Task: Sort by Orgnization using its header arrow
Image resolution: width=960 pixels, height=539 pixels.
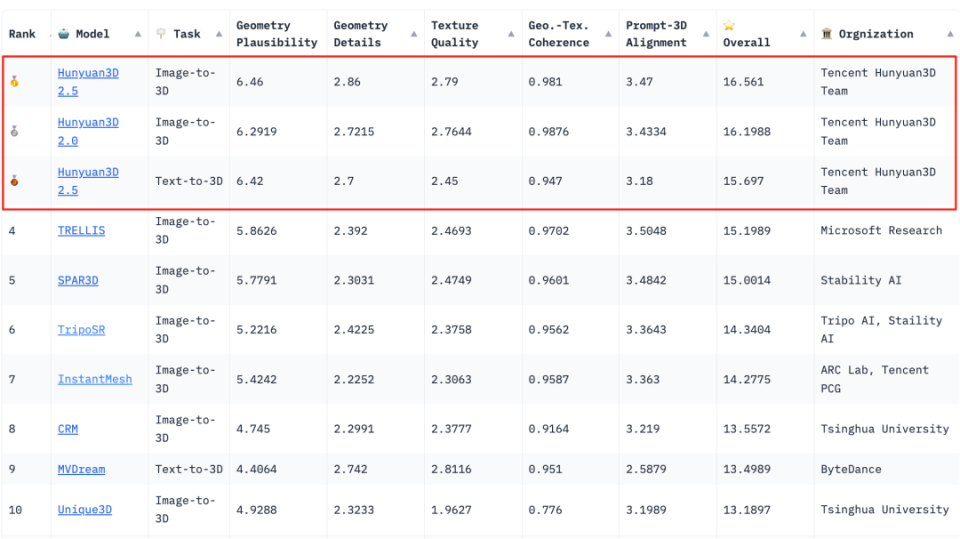Action: pyautogui.click(x=950, y=34)
